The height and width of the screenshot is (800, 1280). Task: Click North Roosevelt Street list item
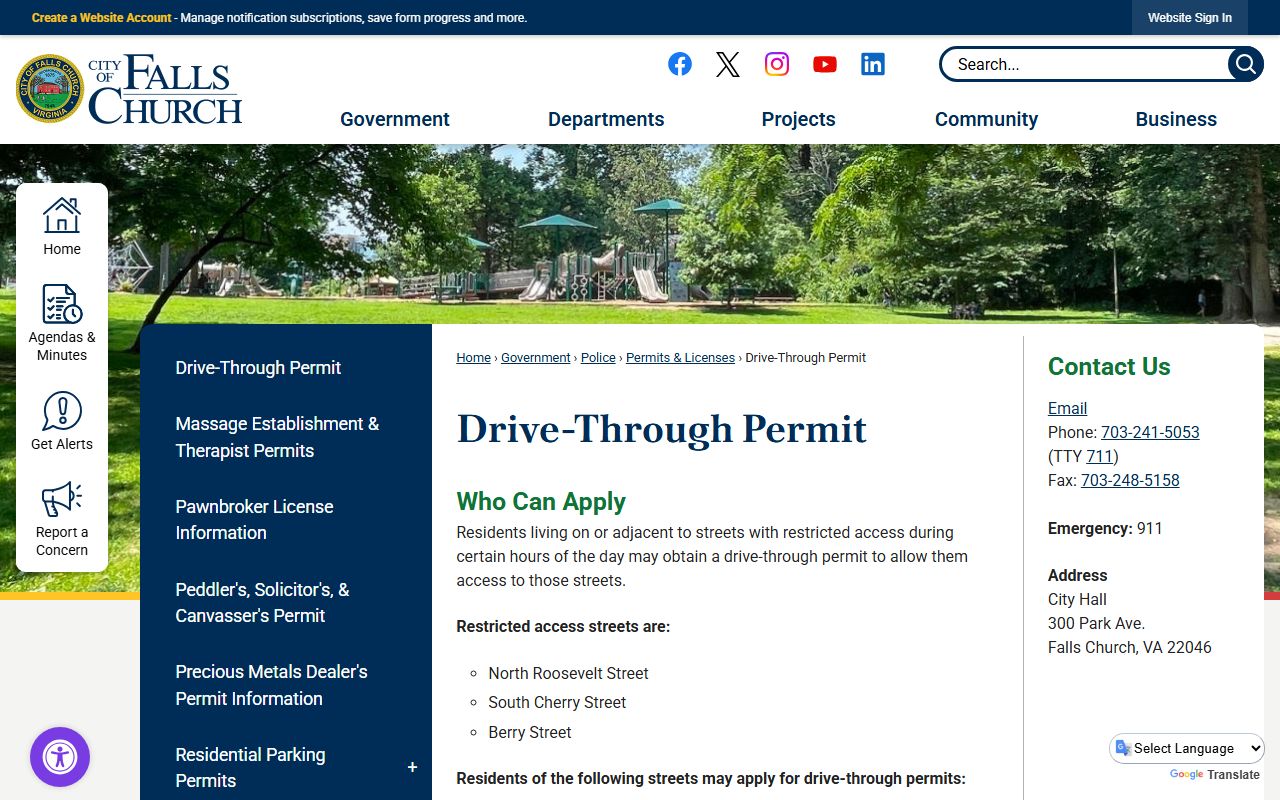coord(568,673)
